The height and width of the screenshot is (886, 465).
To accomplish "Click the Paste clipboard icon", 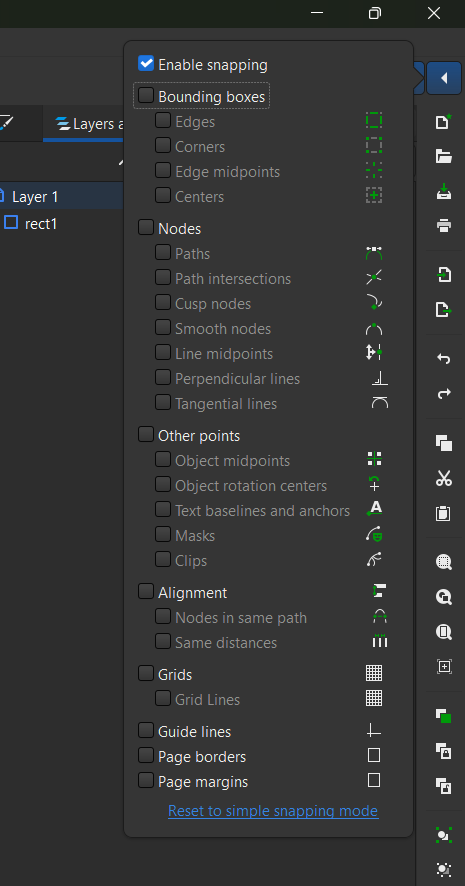I will (444, 513).
